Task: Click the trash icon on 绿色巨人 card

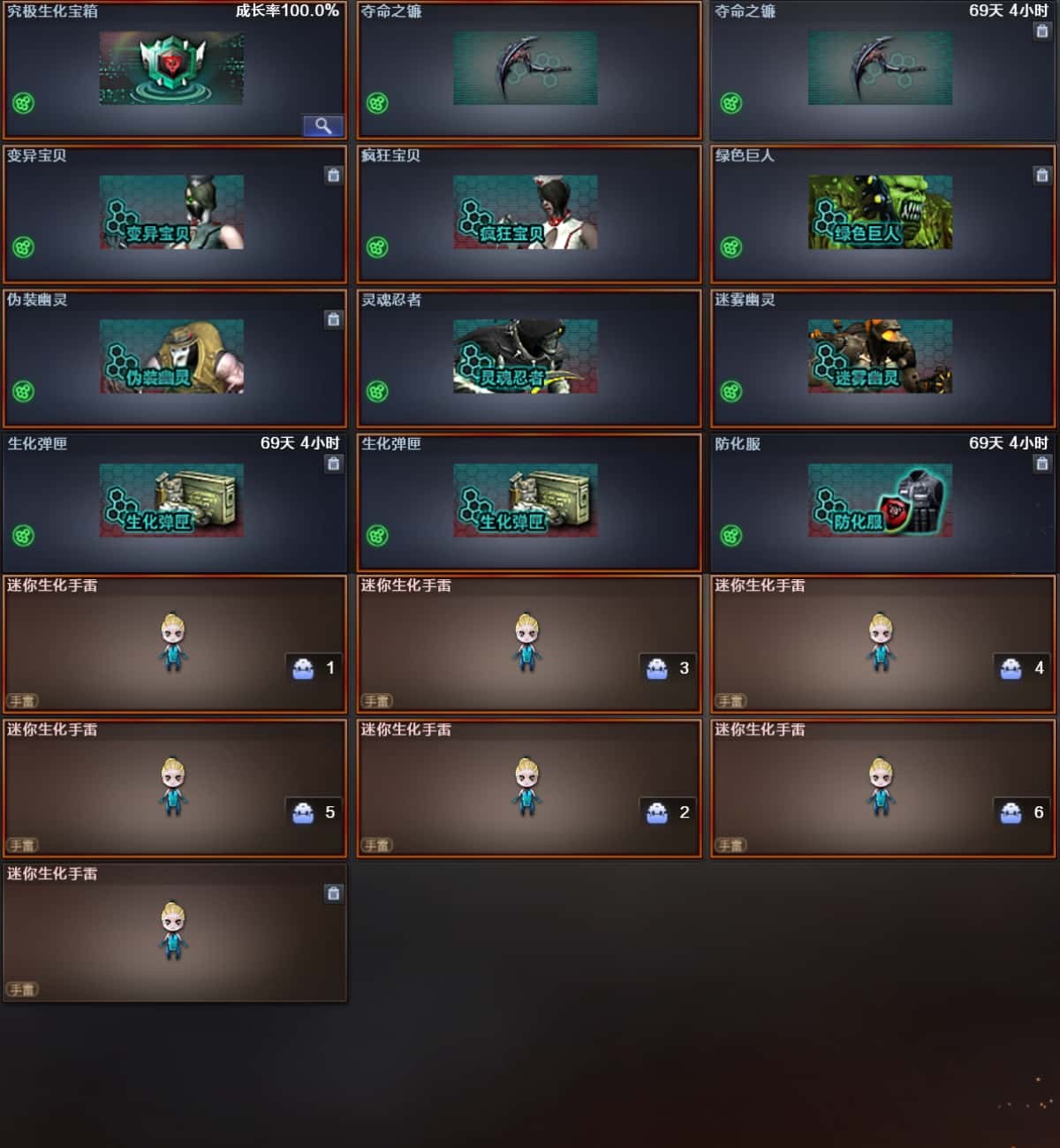Action: (x=1042, y=175)
